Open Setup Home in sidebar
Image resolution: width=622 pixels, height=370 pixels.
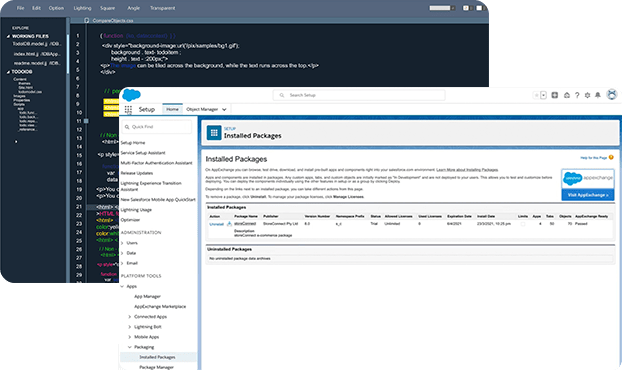[x=133, y=143]
